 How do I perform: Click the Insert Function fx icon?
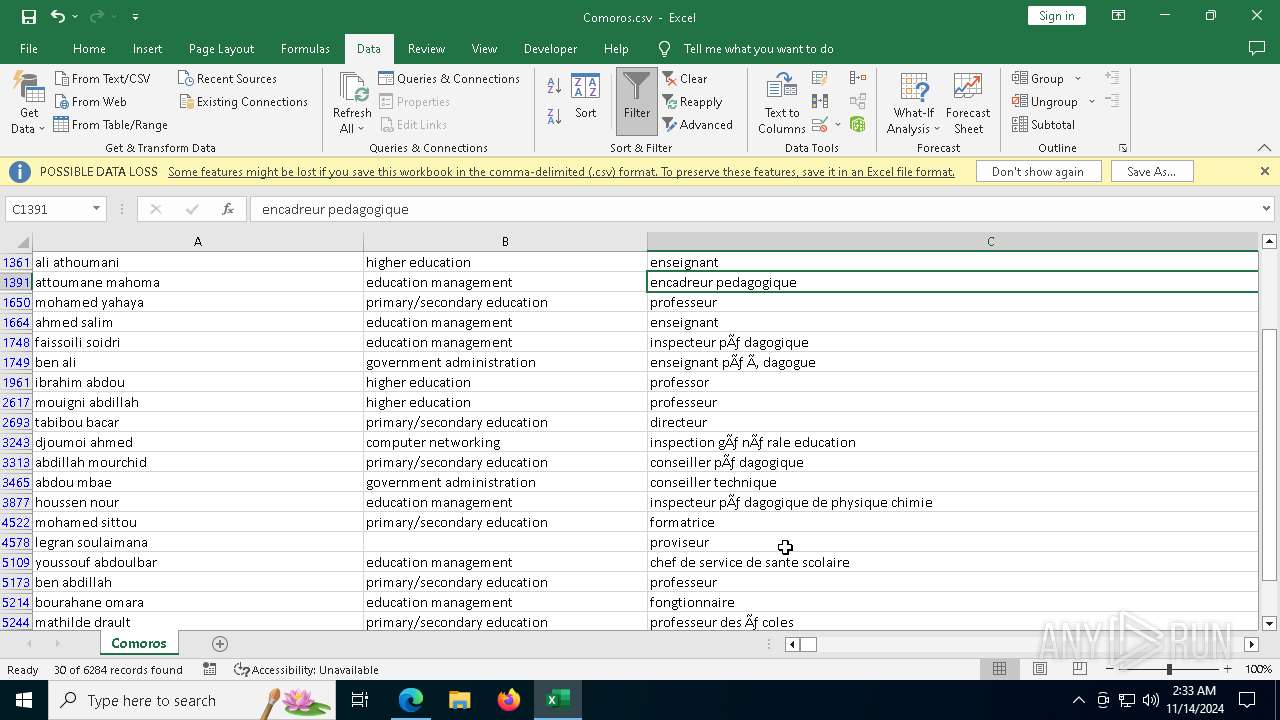227,209
